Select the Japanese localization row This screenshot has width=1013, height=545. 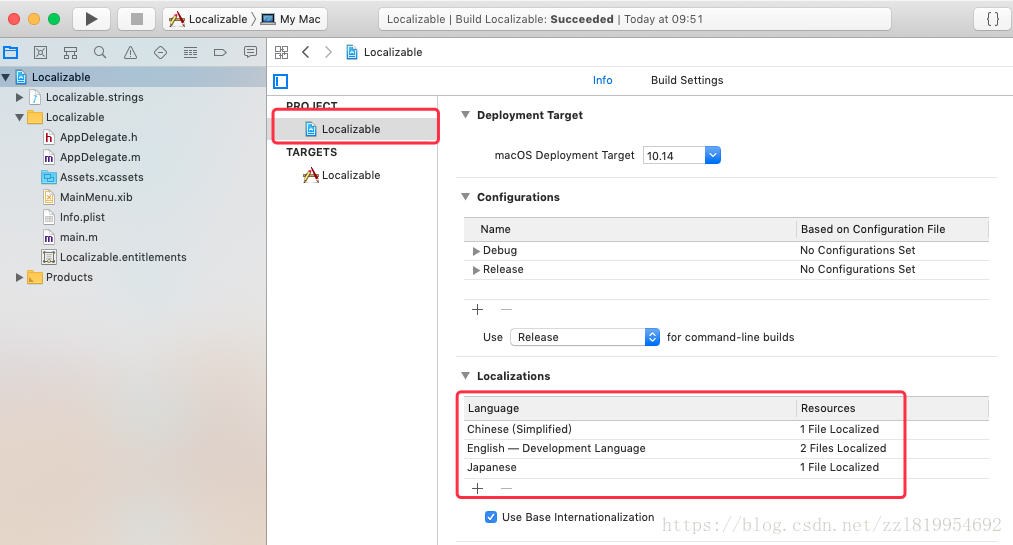726,468
